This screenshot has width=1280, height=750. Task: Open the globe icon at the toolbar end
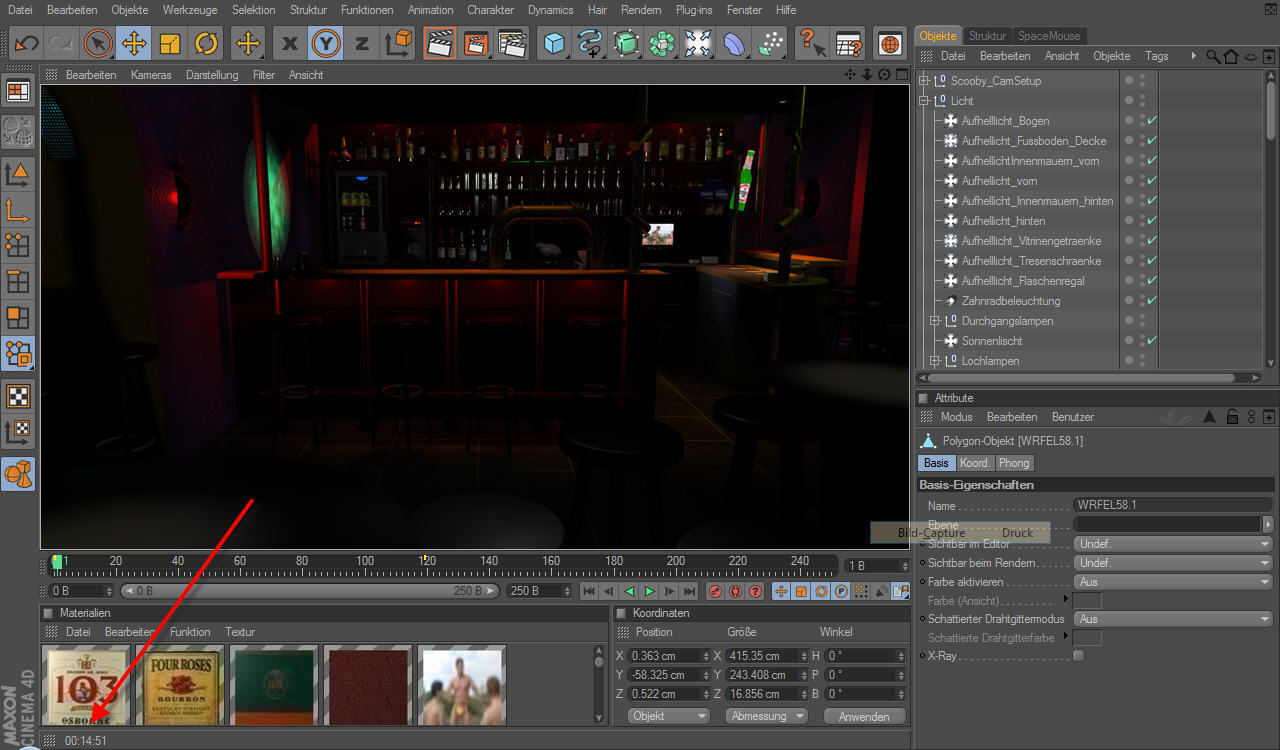889,43
